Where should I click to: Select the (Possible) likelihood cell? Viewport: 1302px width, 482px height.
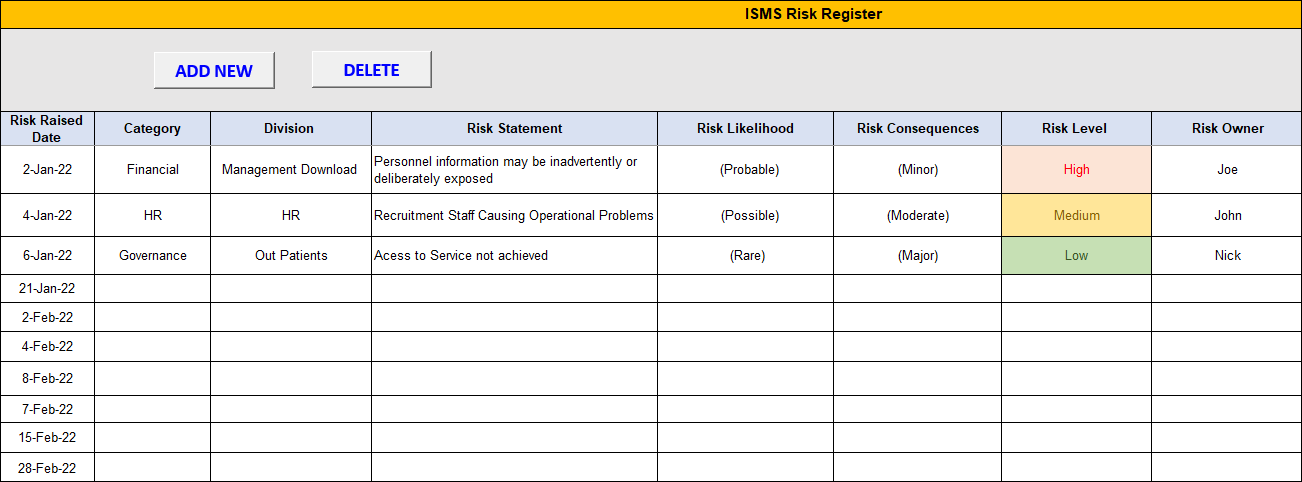pos(745,215)
